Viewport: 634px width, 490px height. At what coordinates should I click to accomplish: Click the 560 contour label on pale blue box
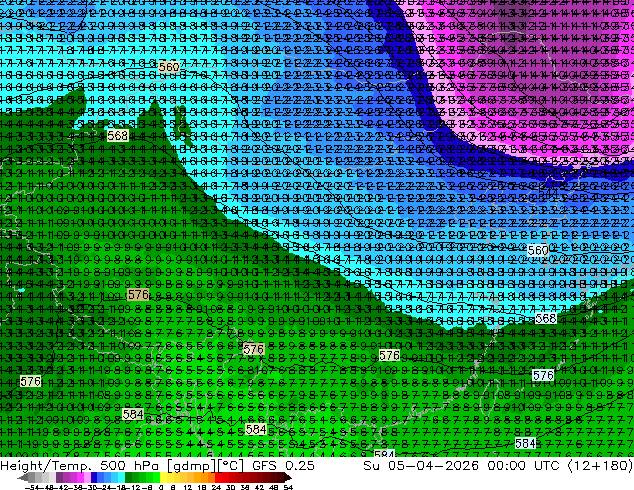[538, 251]
